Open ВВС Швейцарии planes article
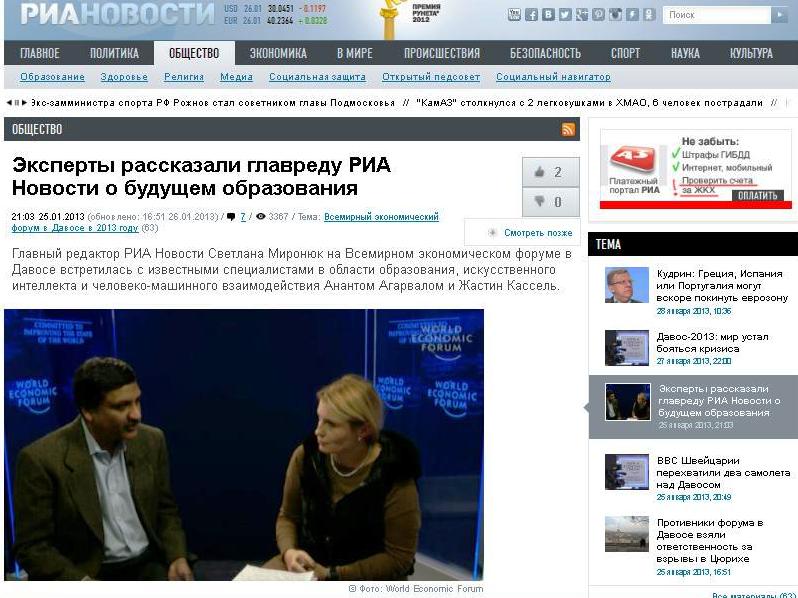 pyautogui.click(x=723, y=472)
